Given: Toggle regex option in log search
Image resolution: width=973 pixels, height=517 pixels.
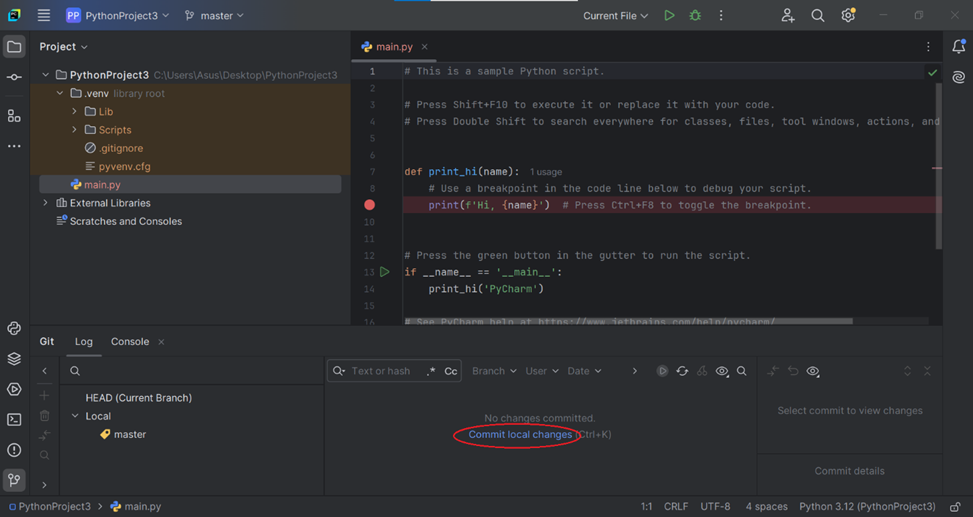Looking at the screenshot, I should (x=431, y=371).
